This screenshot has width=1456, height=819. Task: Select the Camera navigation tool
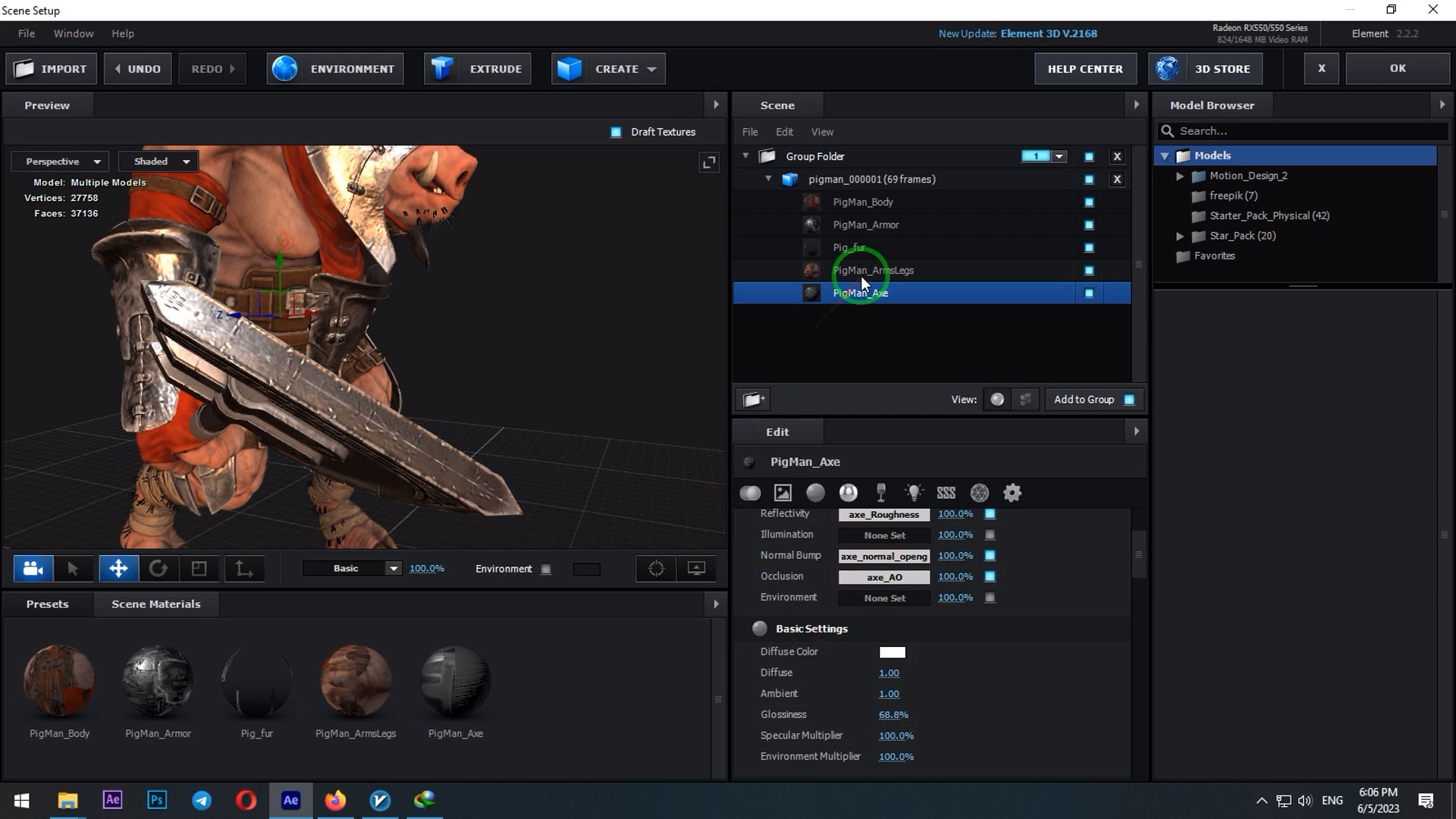33,569
